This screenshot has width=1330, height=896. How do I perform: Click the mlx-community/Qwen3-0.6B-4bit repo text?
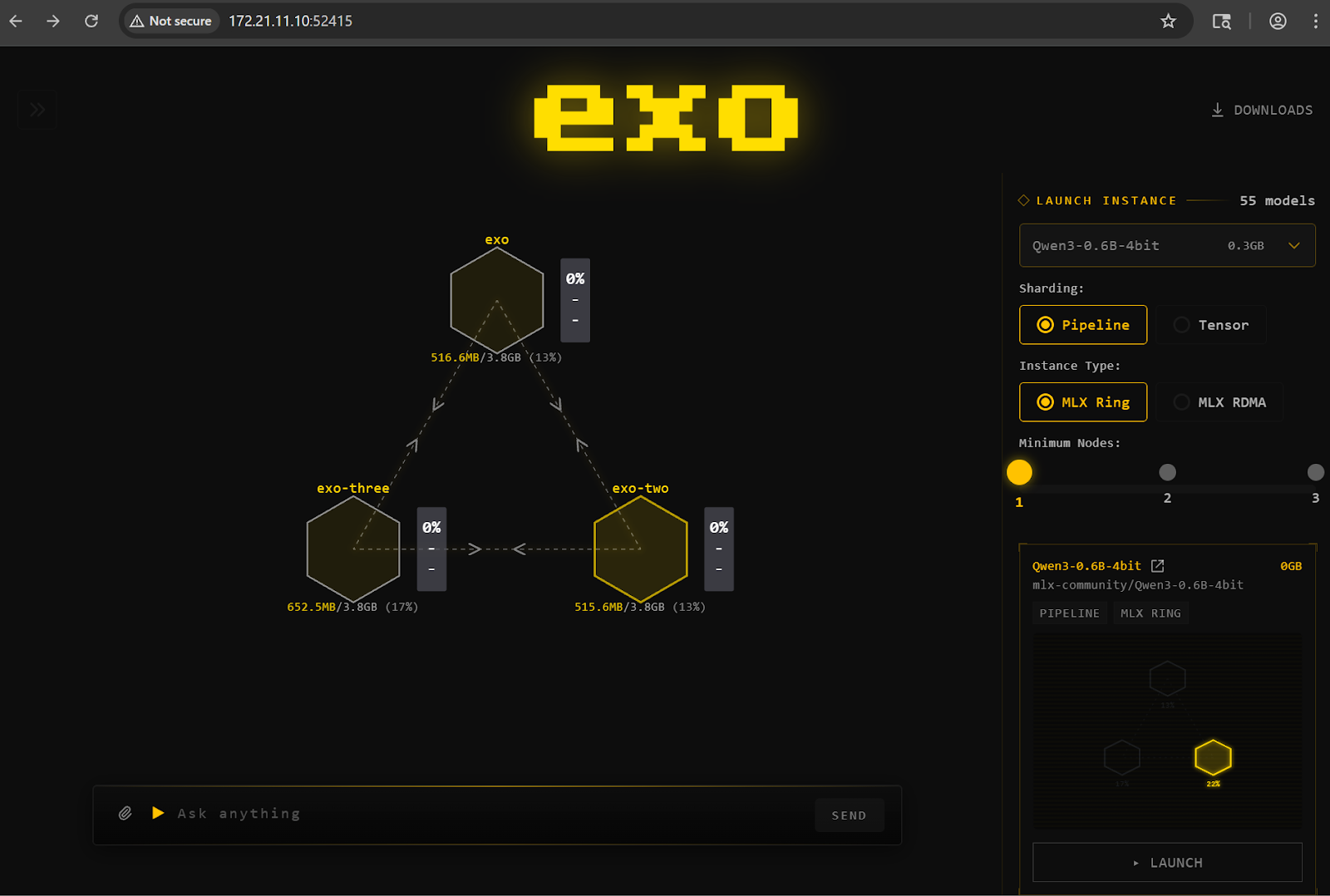(1138, 585)
